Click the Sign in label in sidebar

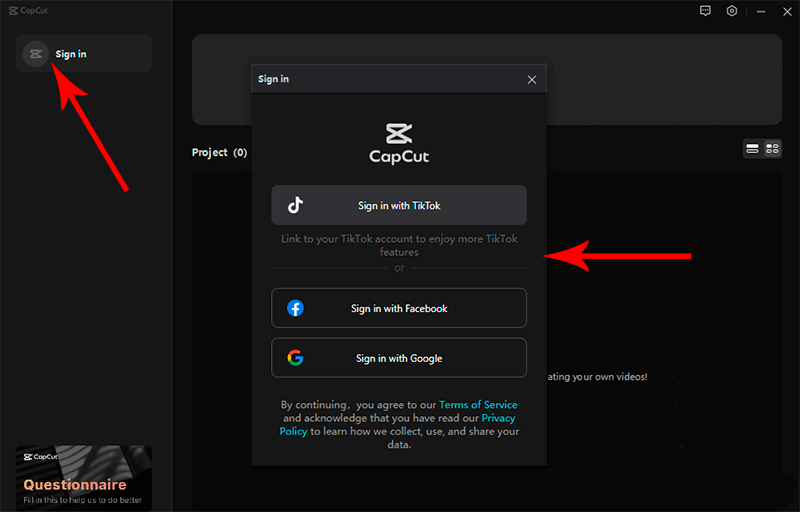click(x=71, y=54)
